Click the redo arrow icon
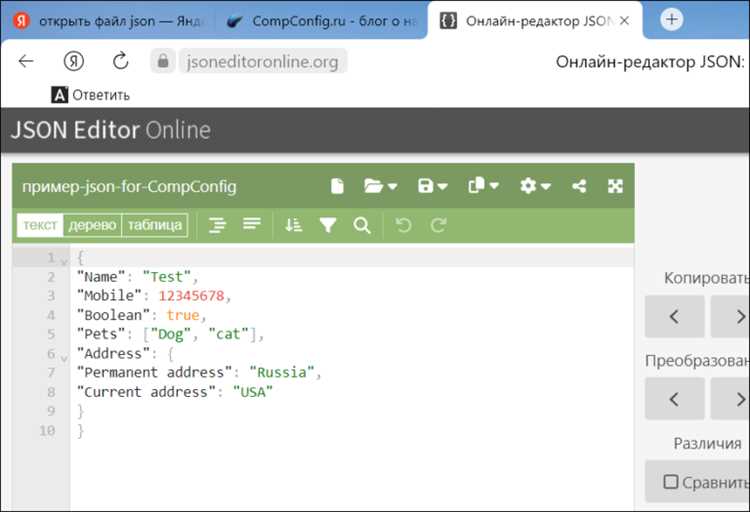The image size is (750, 512). coord(438,225)
